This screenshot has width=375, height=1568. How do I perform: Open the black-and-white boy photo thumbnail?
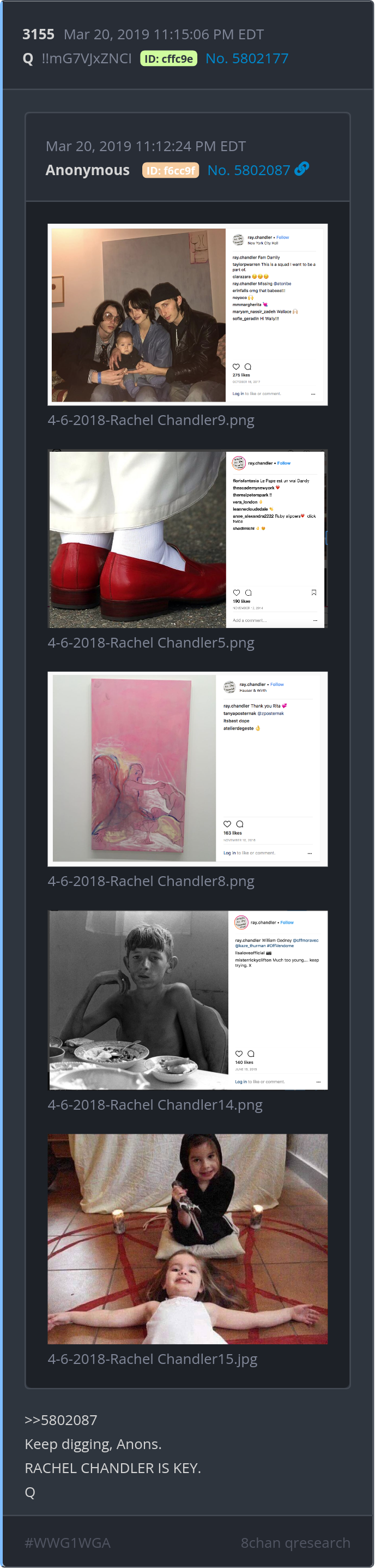(187, 1000)
